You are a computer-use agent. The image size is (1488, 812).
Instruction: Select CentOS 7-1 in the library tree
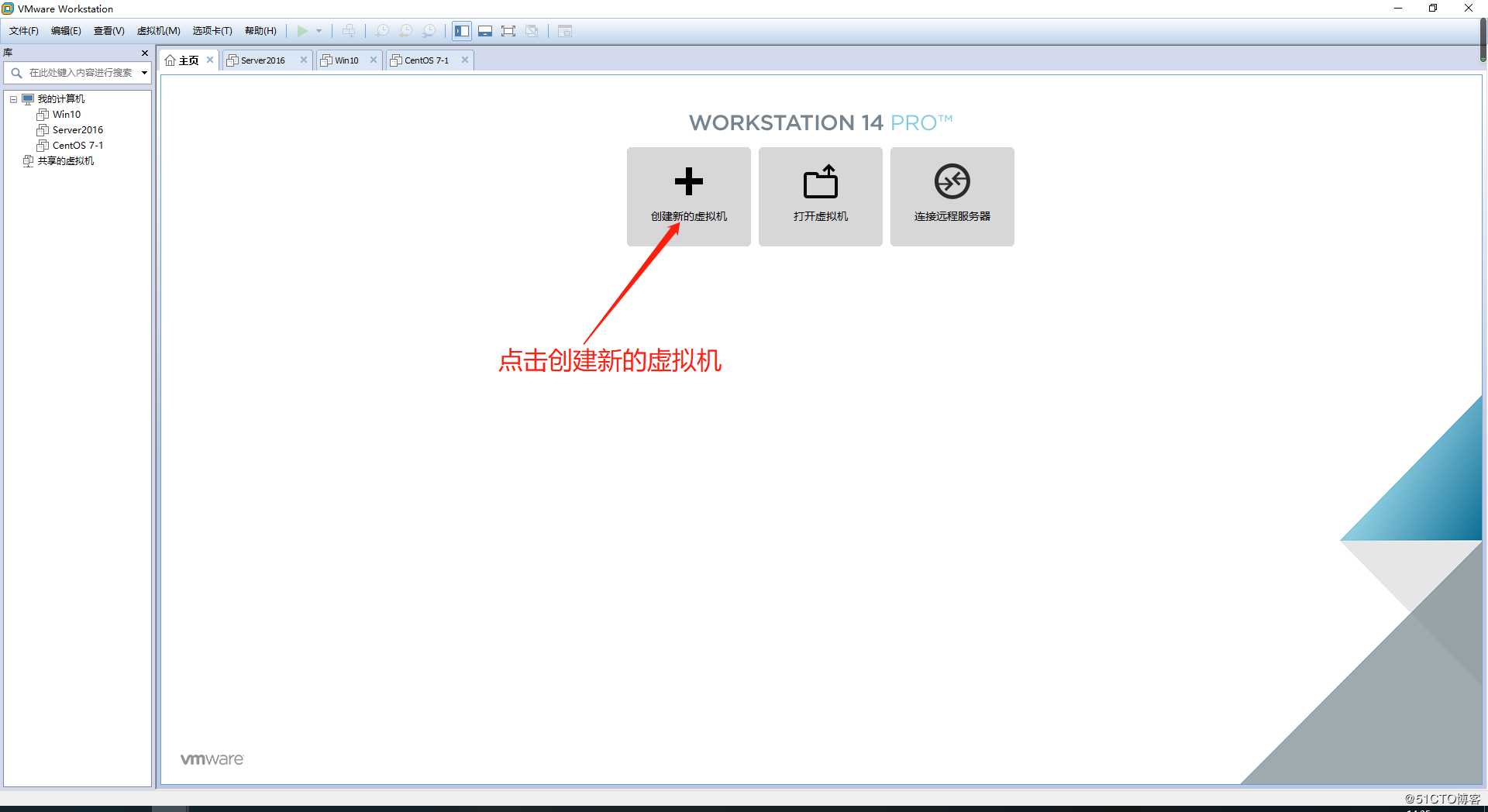[x=77, y=146]
